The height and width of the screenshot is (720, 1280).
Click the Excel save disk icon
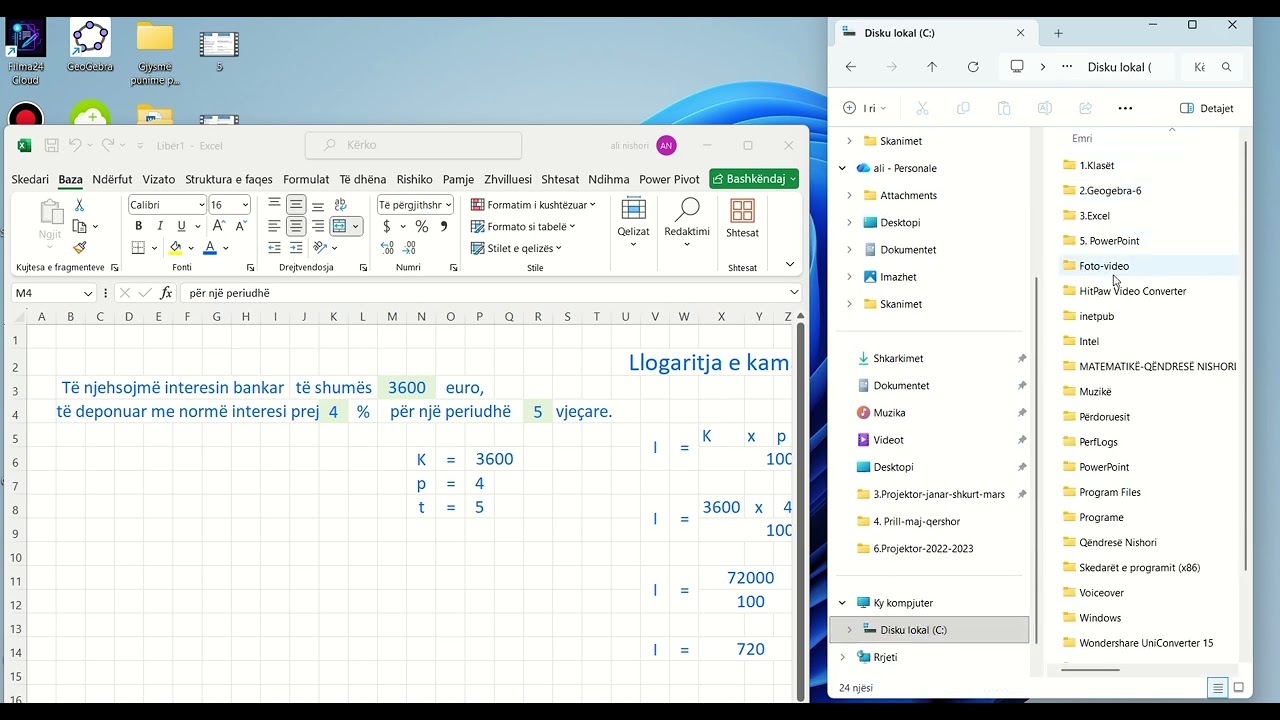[x=51, y=146]
